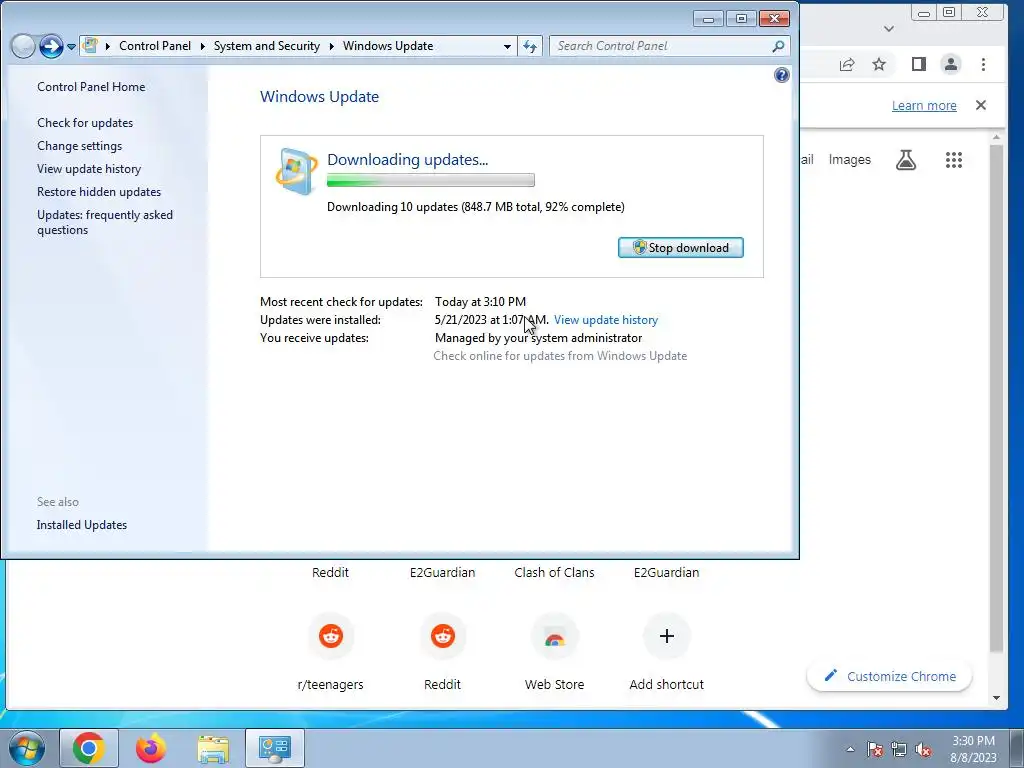This screenshot has width=1024, height=768.
Task: Click the Search Control Panel field
Action: point(669,46)
